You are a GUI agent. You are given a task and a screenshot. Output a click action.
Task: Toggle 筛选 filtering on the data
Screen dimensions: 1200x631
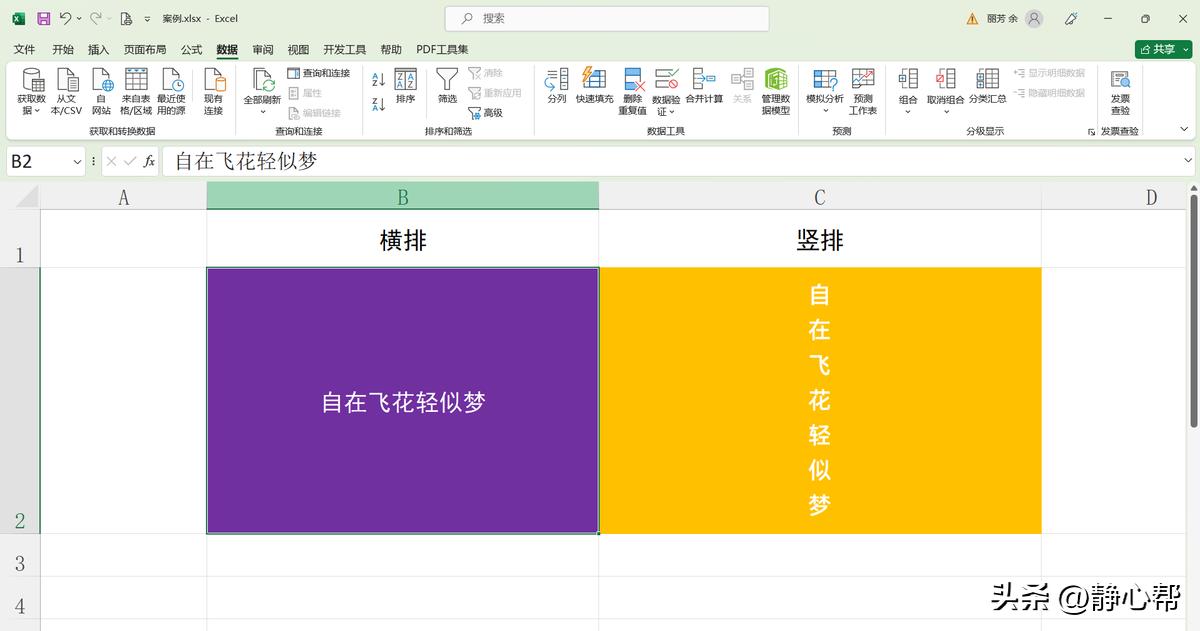pyautogui.click(x=446, y=90)
